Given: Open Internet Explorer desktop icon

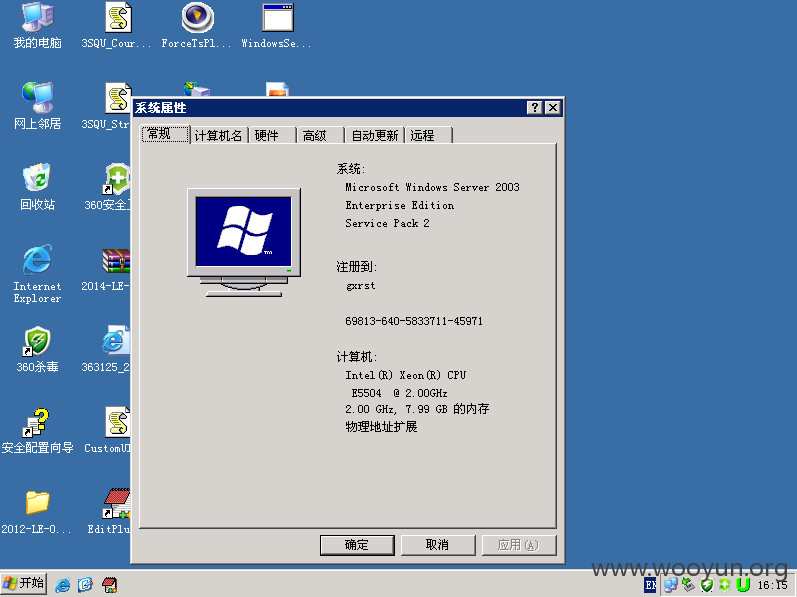Looking at the screenshot, I should coord(38,273).
